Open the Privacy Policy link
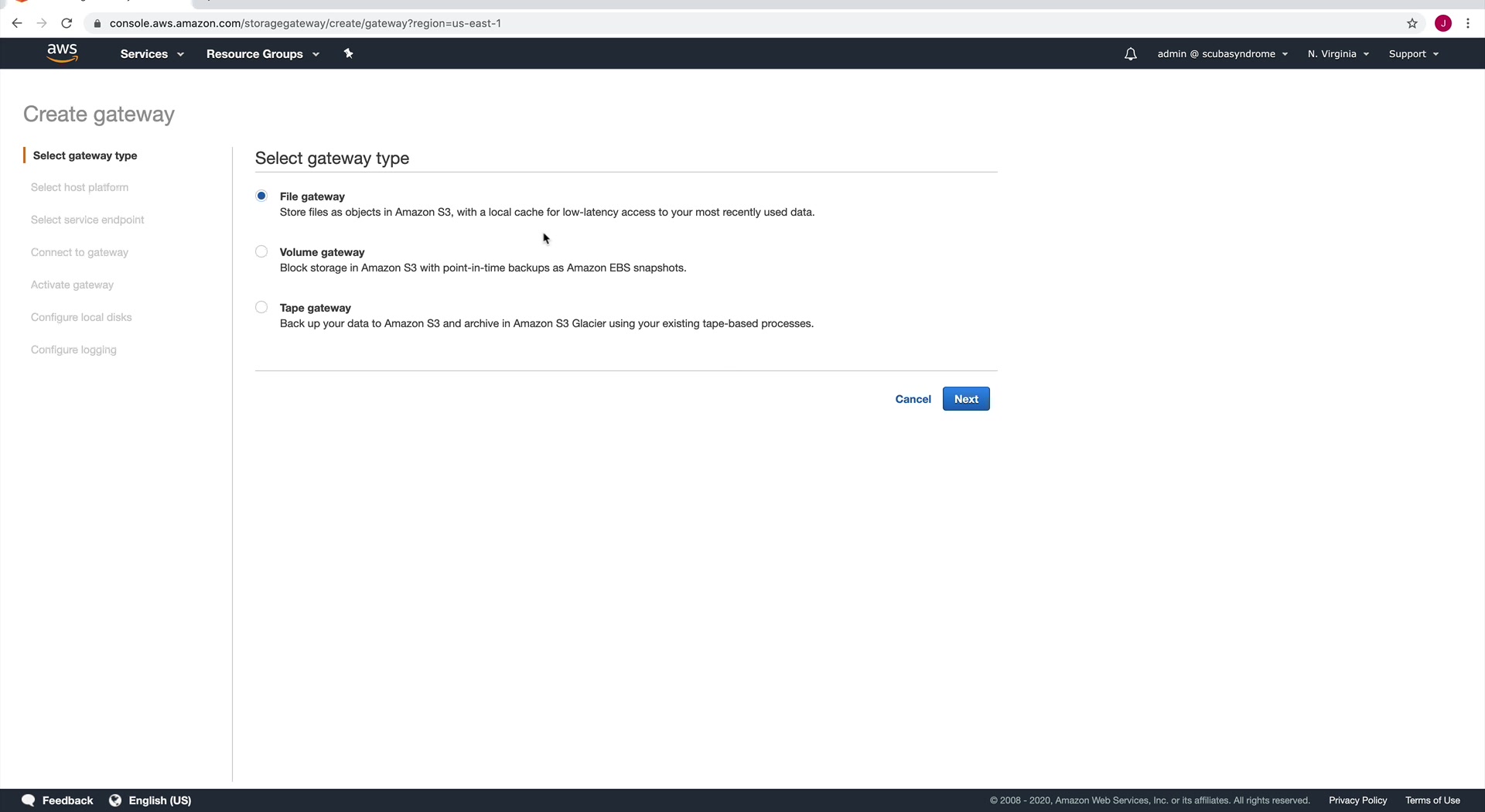The width and height of the screenshot is (1485, 812). (1358, 800)
